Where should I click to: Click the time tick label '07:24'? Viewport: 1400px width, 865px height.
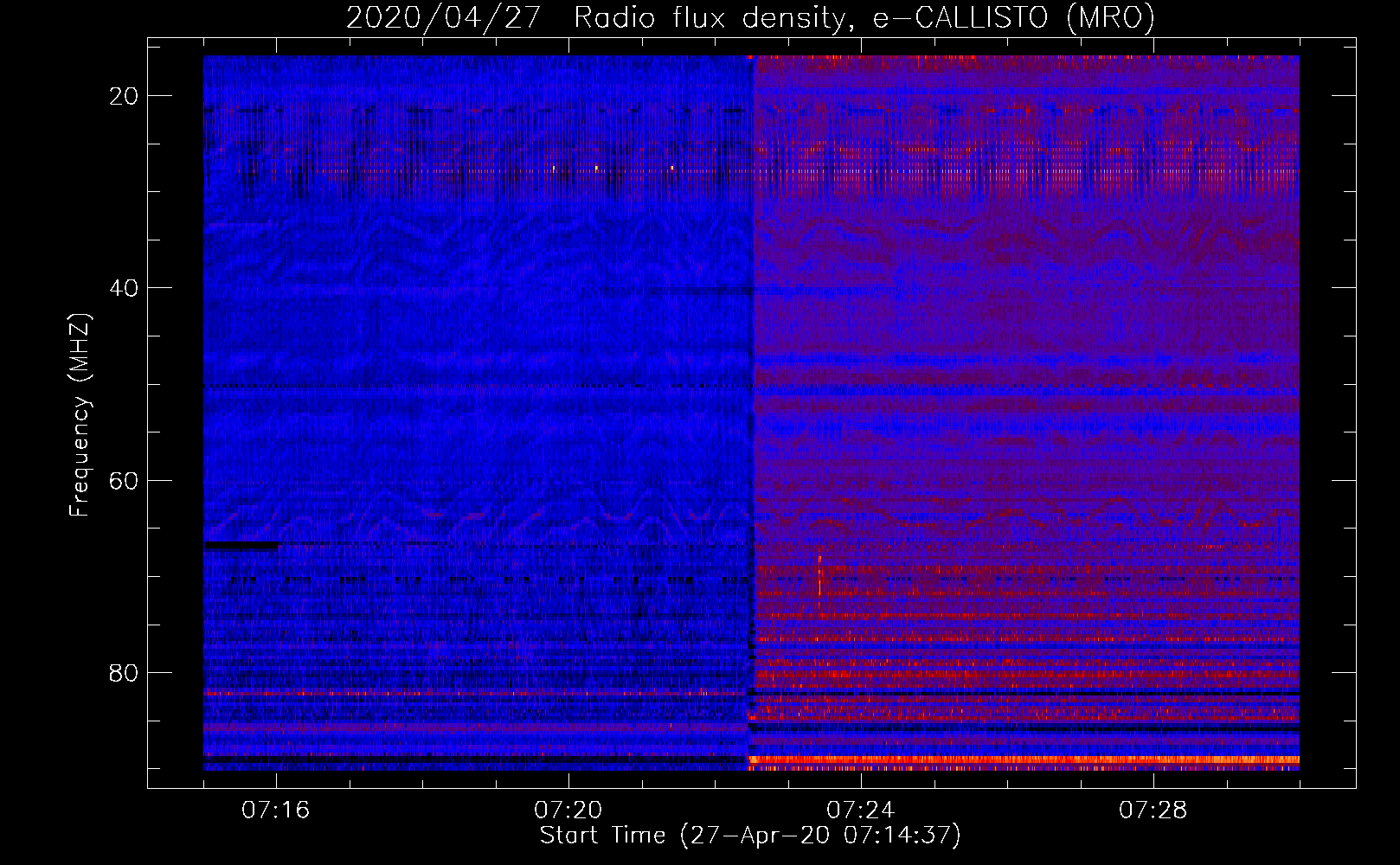click(x=861, y=811)
